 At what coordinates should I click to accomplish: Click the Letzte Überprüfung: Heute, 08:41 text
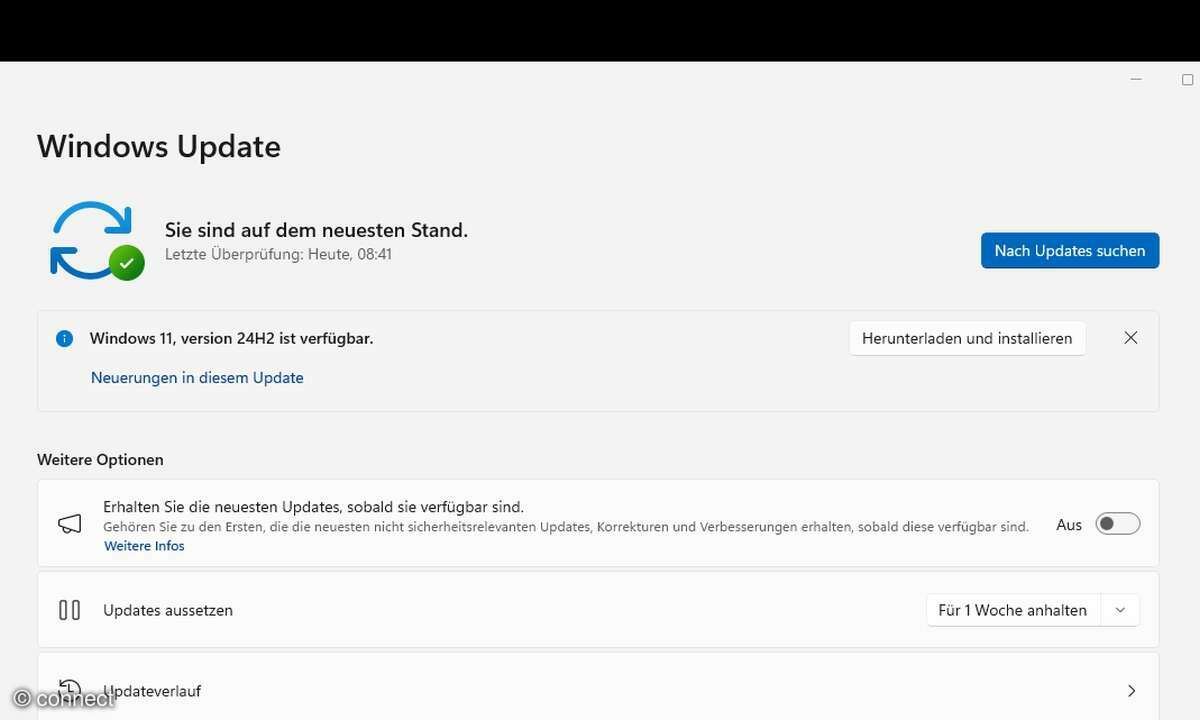(x=278, y=255)
